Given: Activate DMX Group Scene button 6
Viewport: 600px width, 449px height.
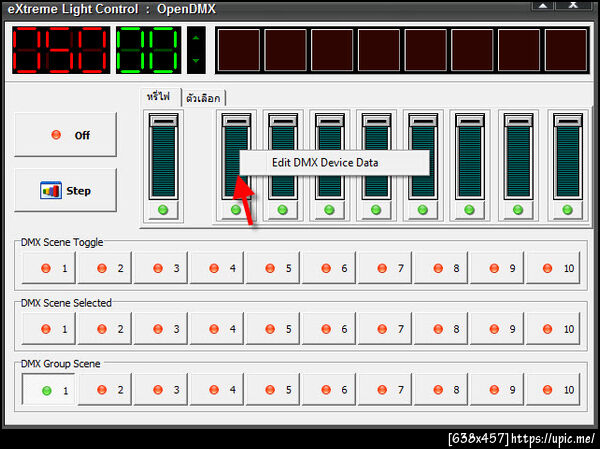Looking at the screenshot, I should point(329,390).
